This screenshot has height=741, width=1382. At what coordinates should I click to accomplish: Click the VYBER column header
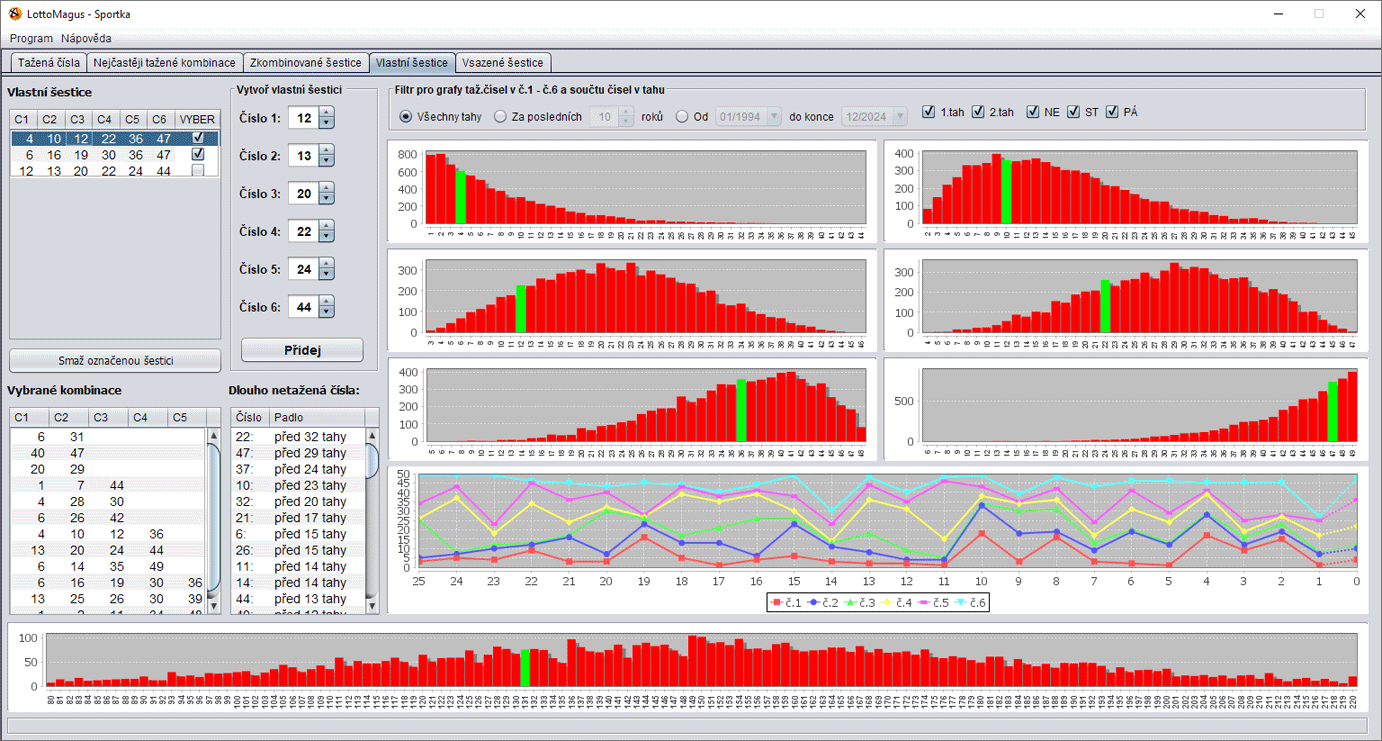click(x=197, y=120)
